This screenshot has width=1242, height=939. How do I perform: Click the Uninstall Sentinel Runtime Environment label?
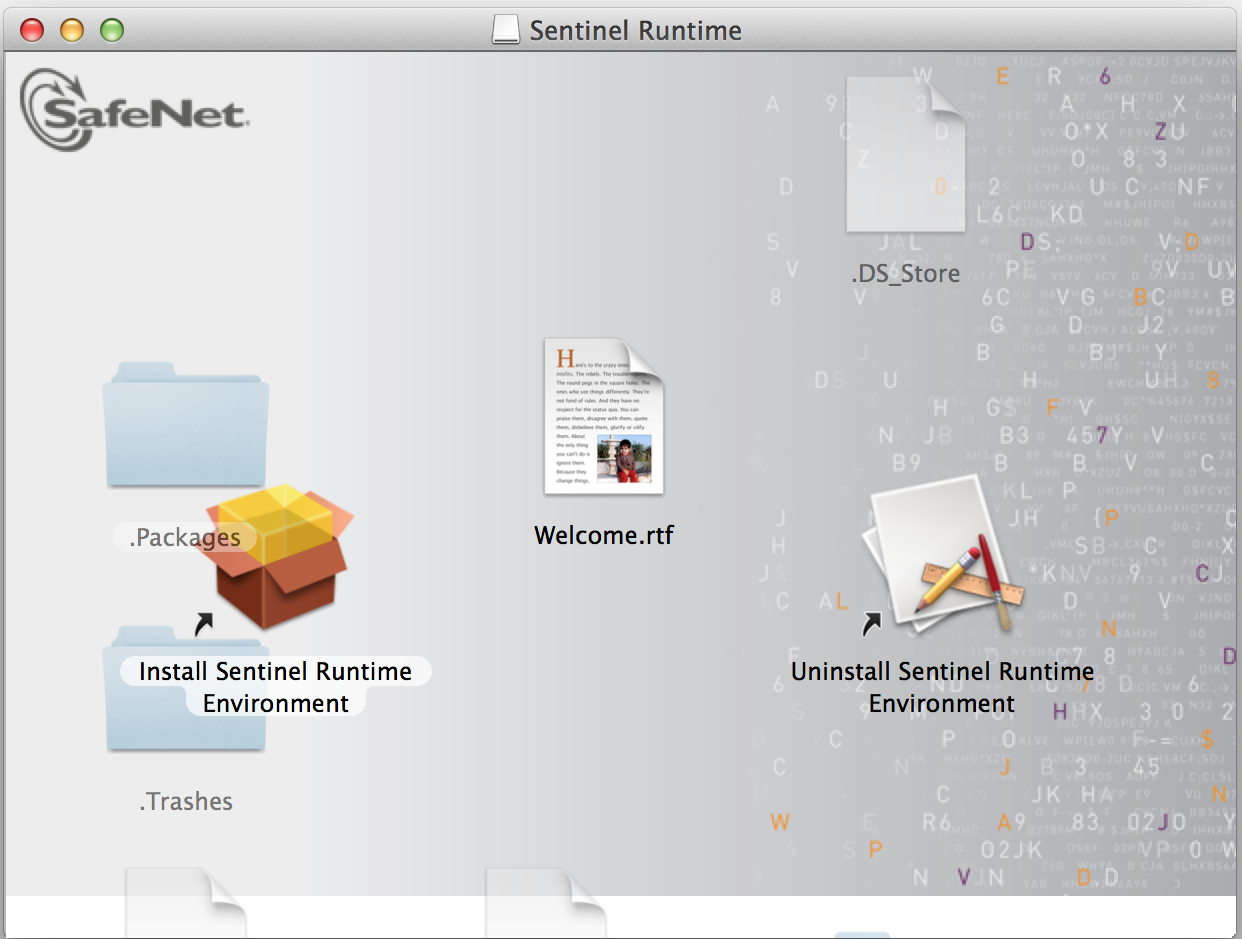pyautogui.click(x=942, y=687)
